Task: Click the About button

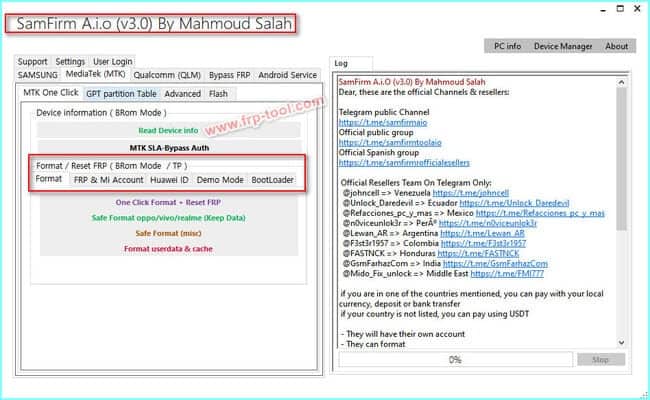Action: coord(616,46)
